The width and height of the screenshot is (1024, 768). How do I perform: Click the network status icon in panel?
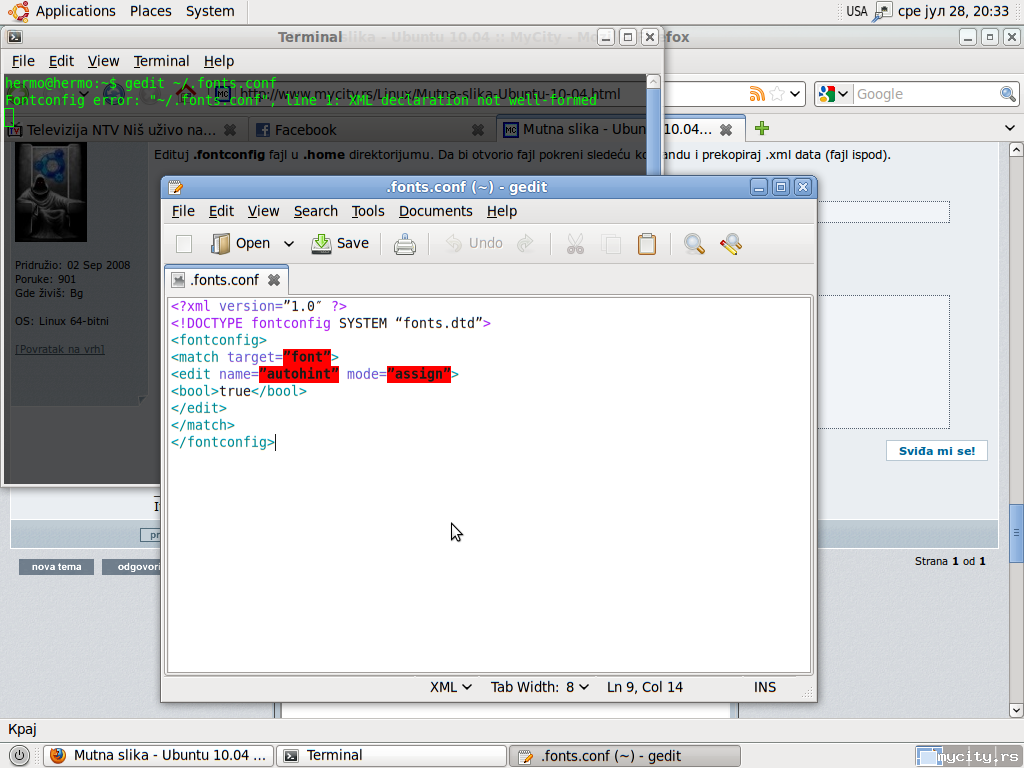[x=882, y=11]
